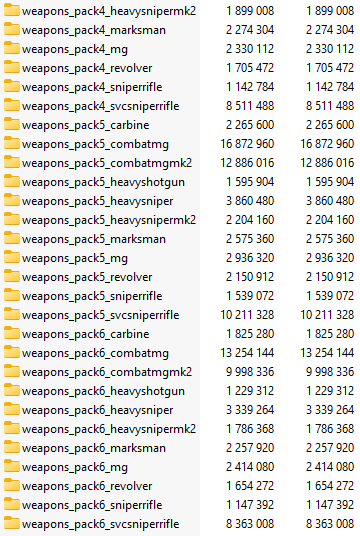360x536 pixels.
Task: Select the weapons_pack6_heavysnipermk2 name
Action: 109,430
